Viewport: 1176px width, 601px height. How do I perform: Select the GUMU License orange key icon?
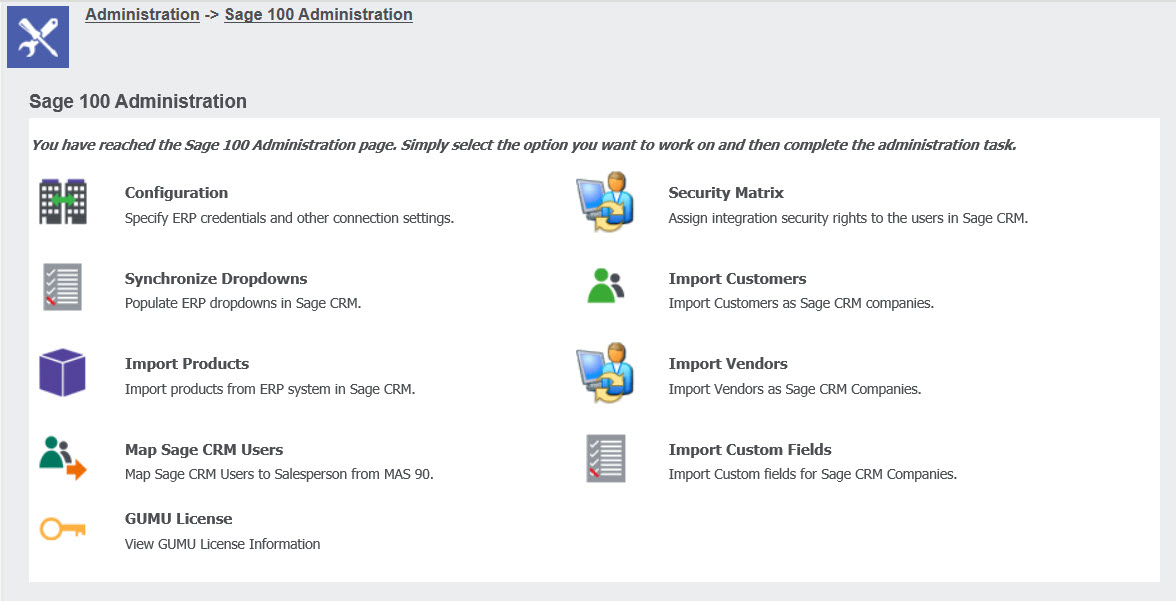(63, 530)
